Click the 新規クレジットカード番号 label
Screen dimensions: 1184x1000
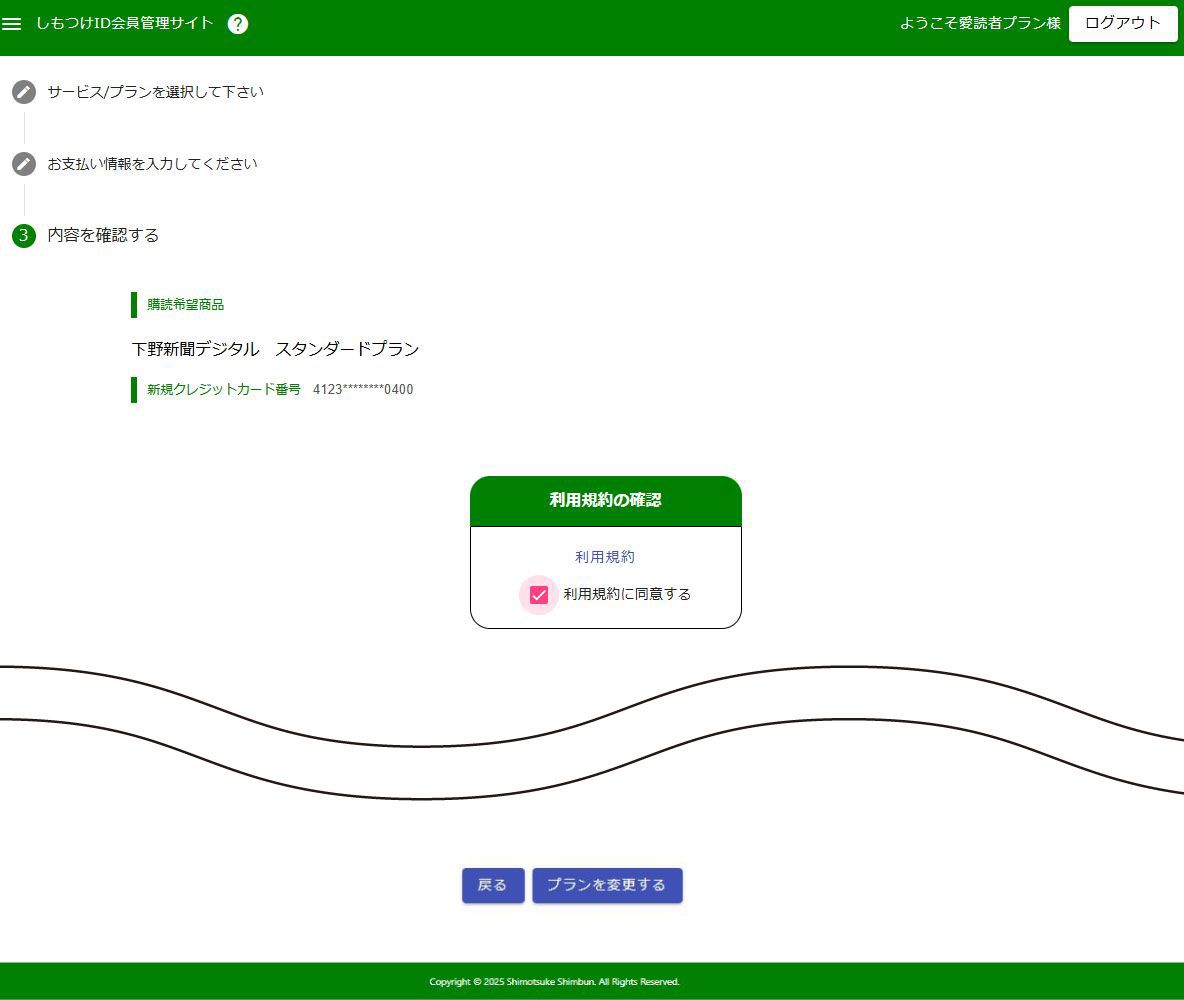click(x=224, y=390)
